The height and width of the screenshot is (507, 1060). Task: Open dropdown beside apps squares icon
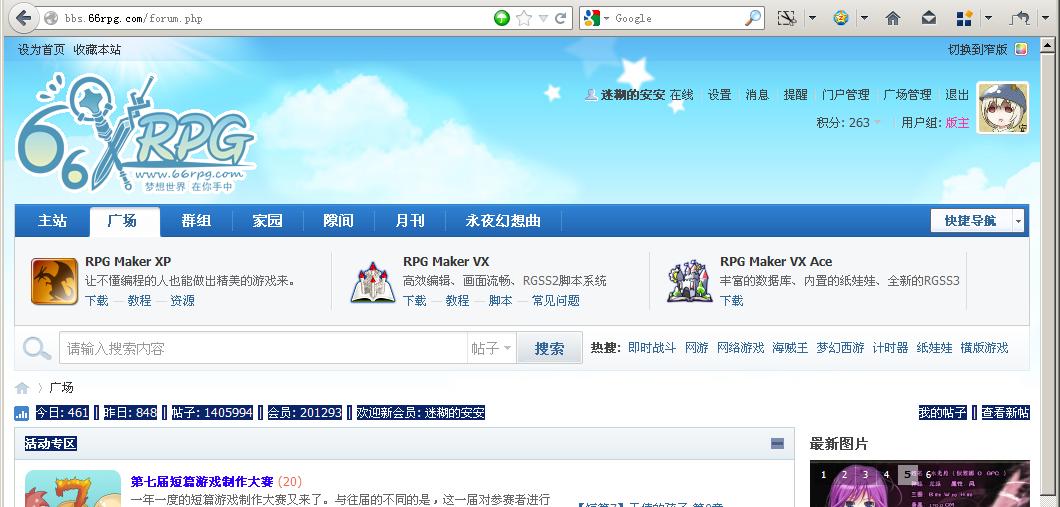coord(988,19)
